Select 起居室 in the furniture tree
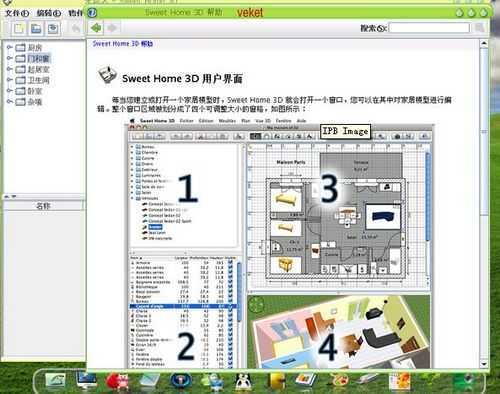This screenshot has width=500, height=394. coord(38,69)
